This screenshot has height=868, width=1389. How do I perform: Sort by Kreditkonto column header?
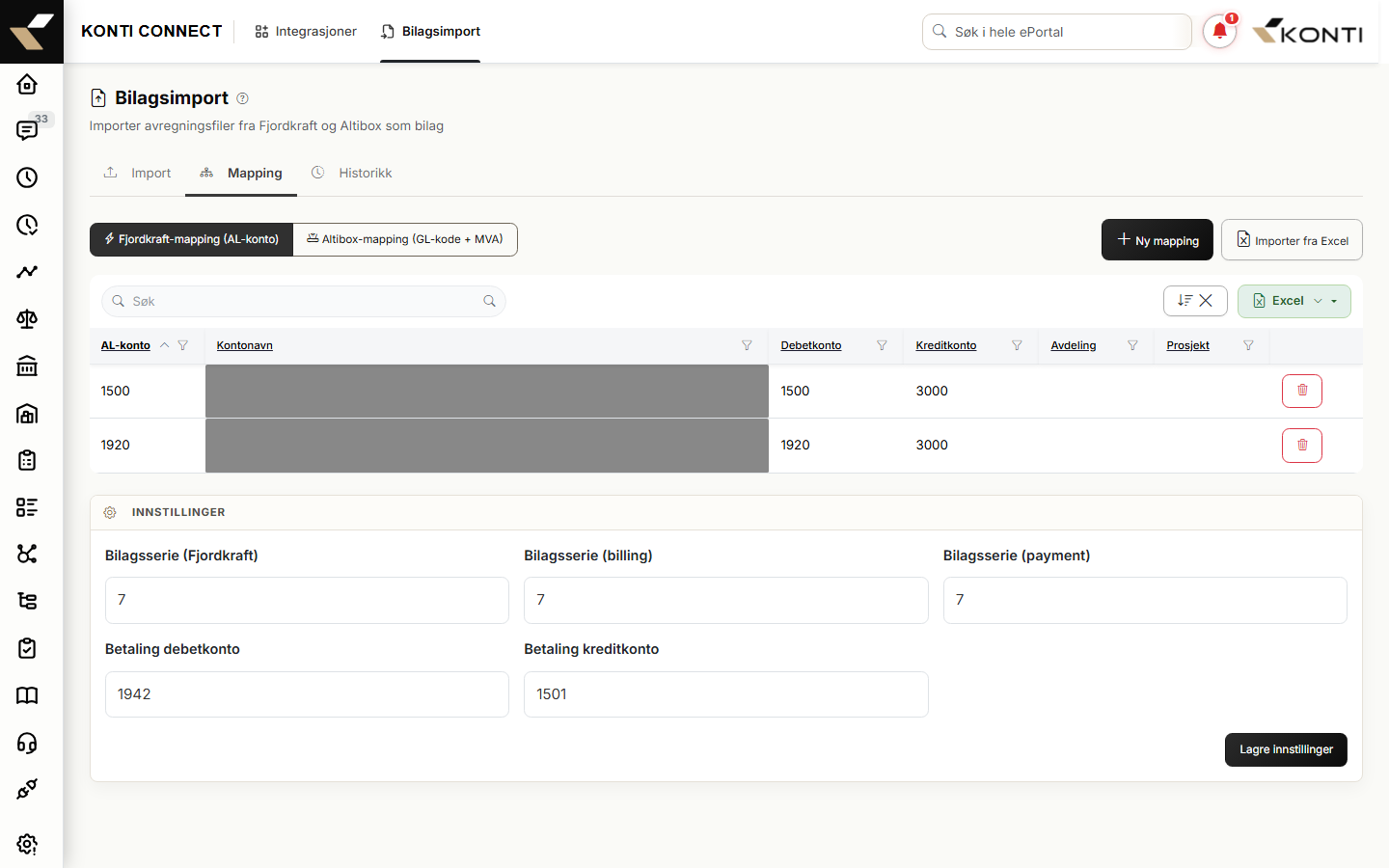pos(946,345)
